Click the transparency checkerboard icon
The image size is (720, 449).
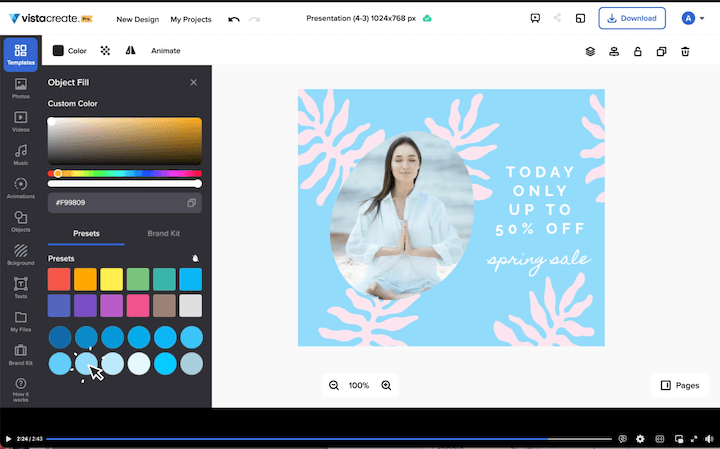(x=105, y=50)
